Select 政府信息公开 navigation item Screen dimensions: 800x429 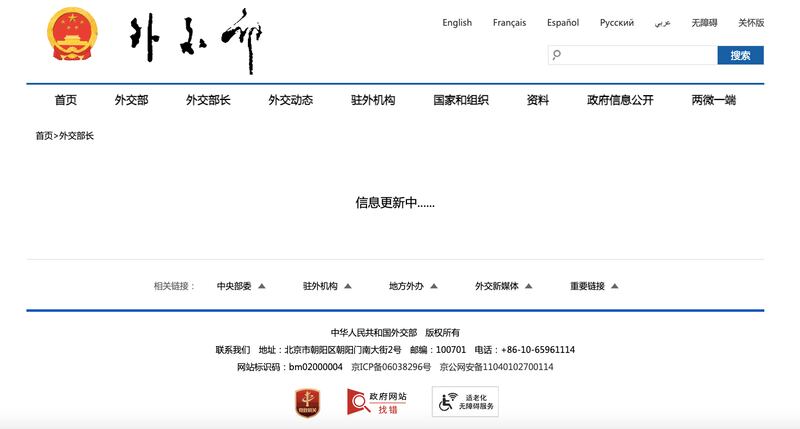point(620,100)
